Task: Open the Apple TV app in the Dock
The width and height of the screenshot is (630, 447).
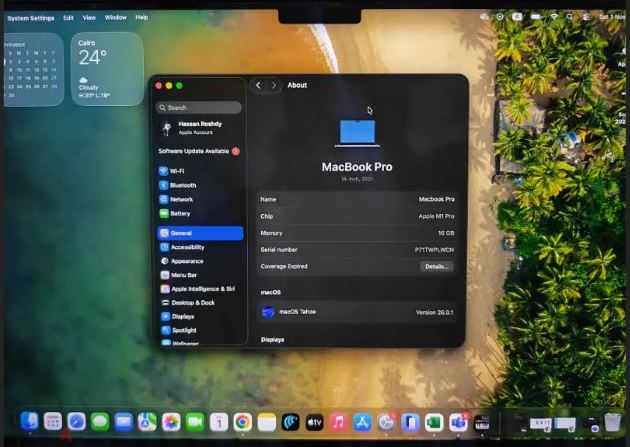Action: click(314, 422)
